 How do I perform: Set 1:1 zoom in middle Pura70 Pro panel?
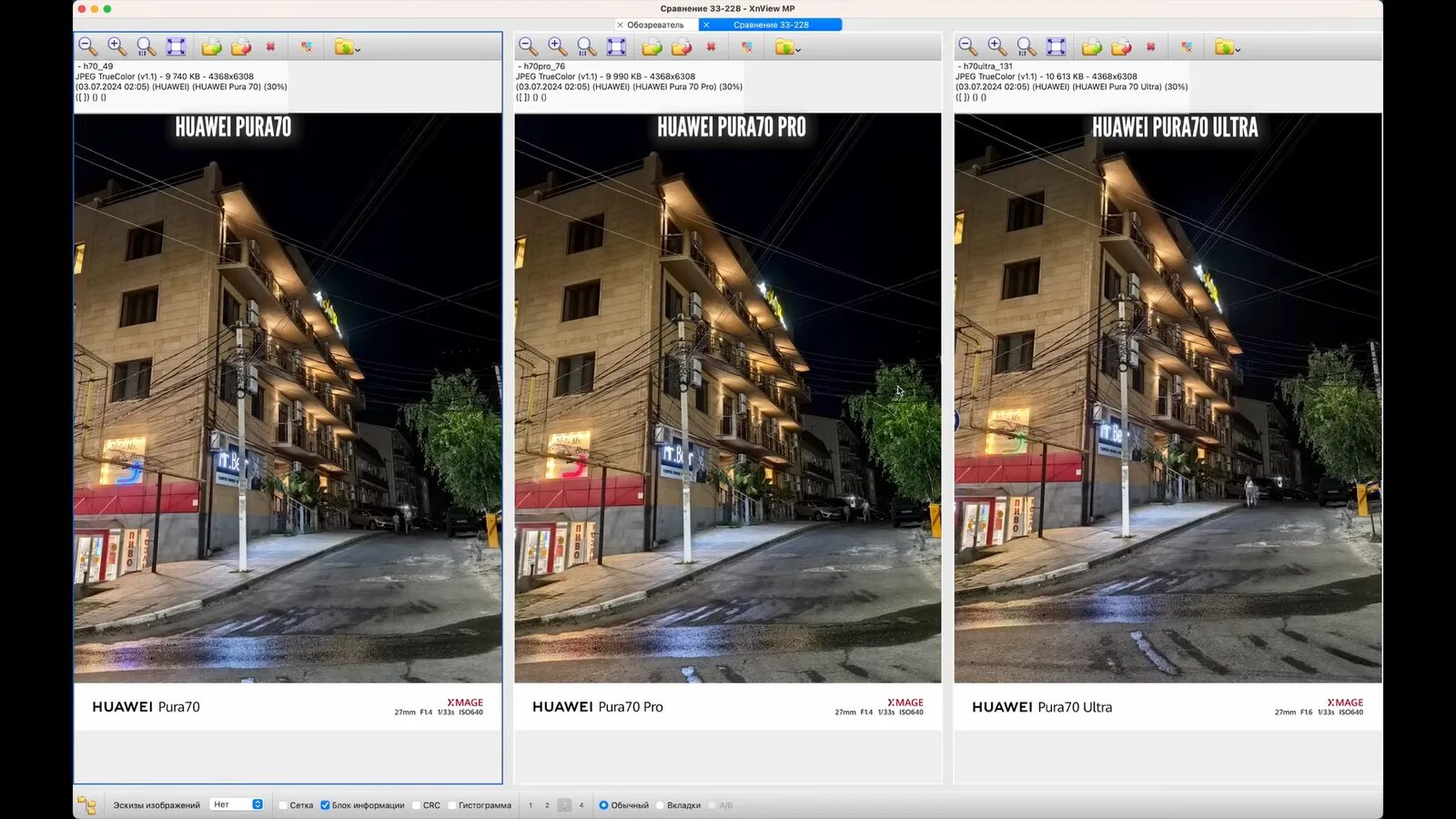point(587,46)
